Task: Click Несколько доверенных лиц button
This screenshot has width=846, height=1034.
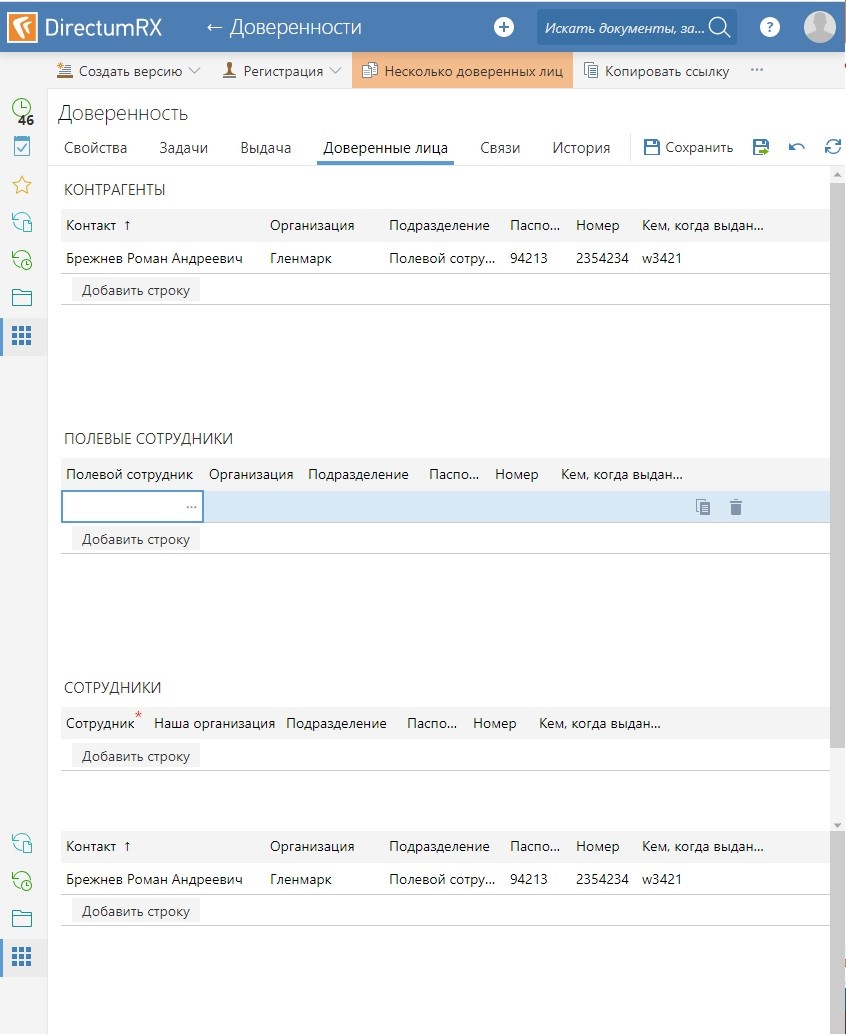Action: coord(462,71)
